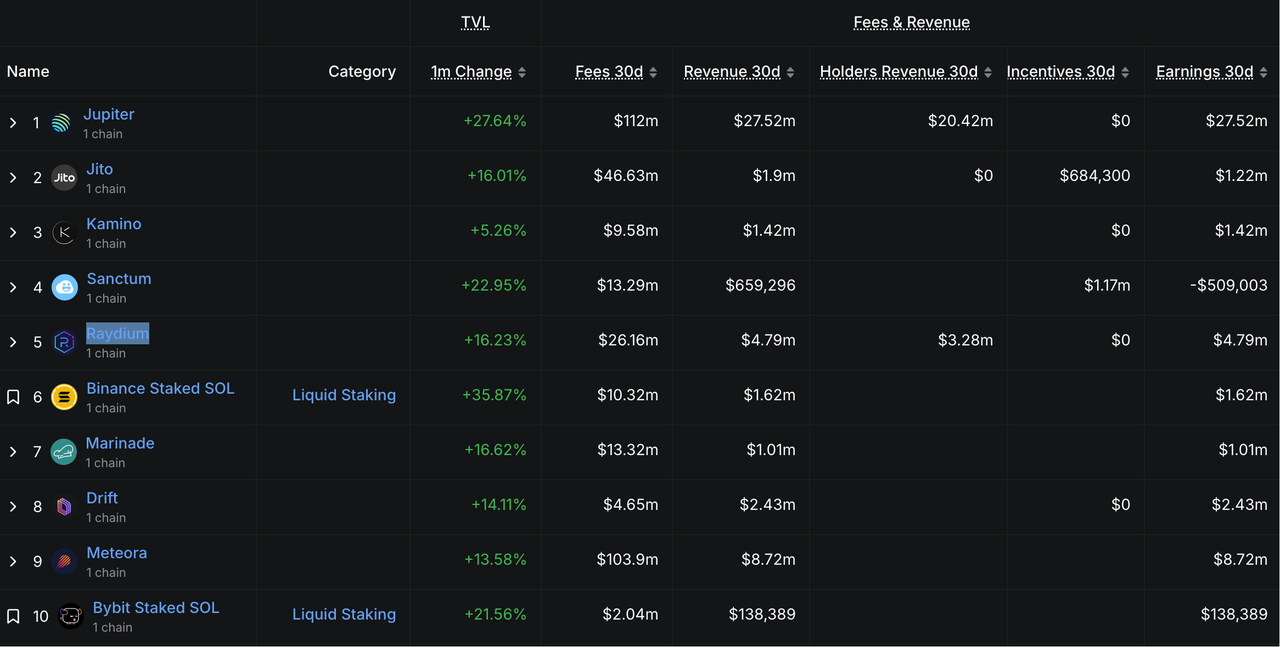Image resolution: width=1280 pixels, height=647 pixels.
Task: Expand the Kamino row chevron
Action: [13, 233]
